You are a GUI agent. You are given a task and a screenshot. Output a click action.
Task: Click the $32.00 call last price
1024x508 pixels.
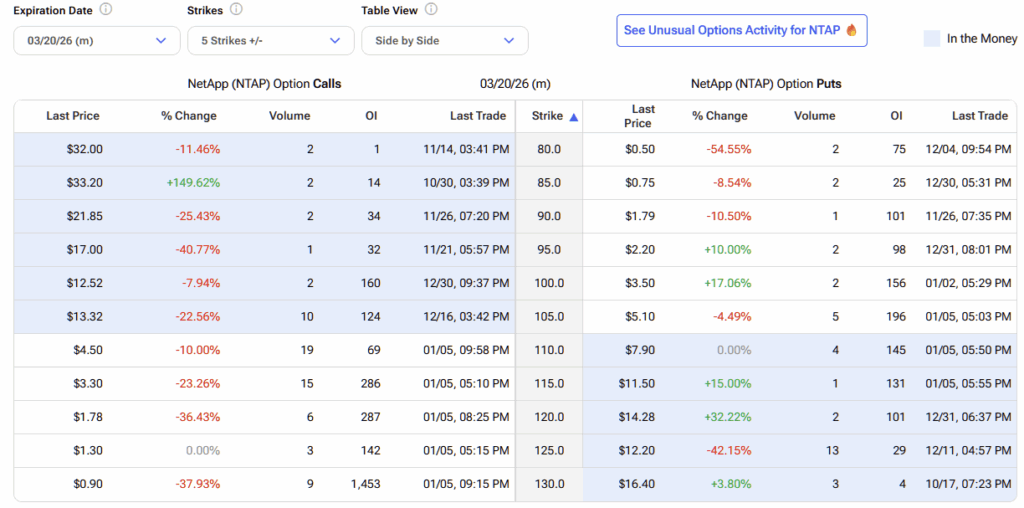[84, 149]
